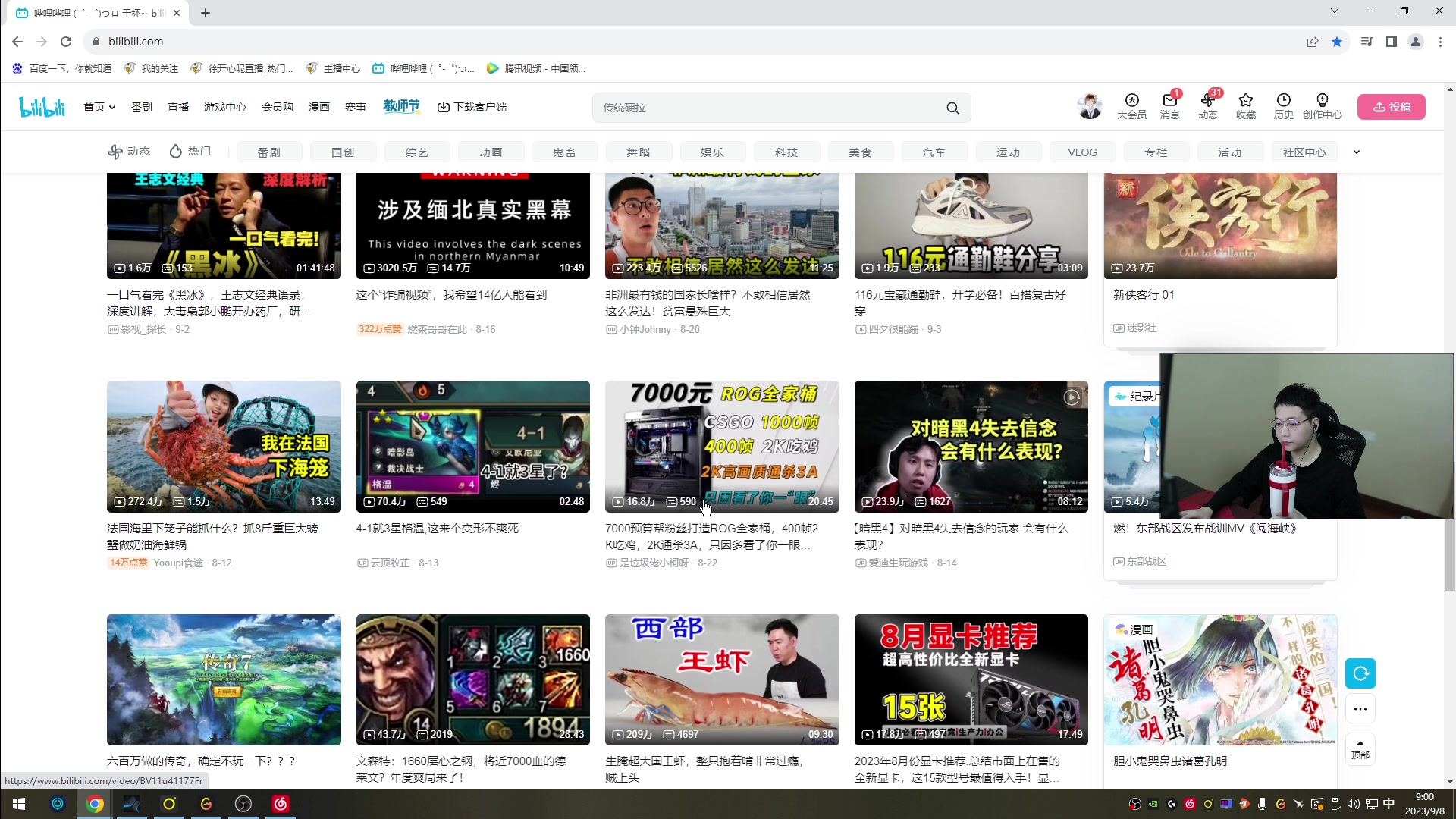Go back in browser history

(x=17, y=42)
